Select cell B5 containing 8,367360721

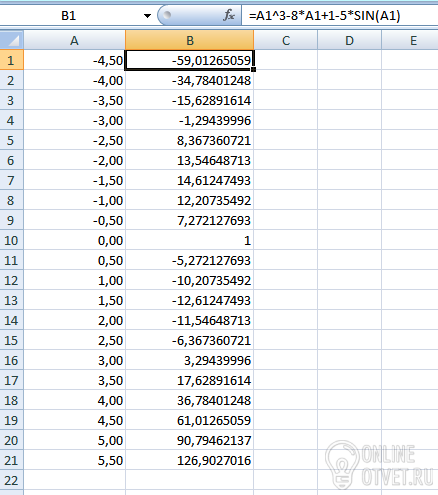click(190, 140)
